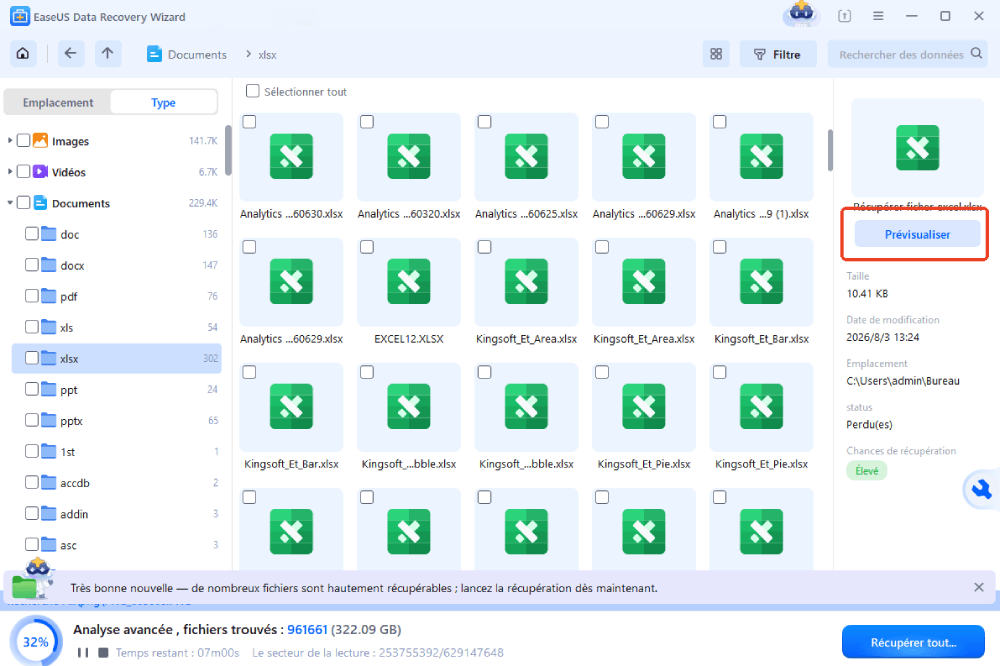Click the Élevé recovery chance badge

(x=867, y=471)
